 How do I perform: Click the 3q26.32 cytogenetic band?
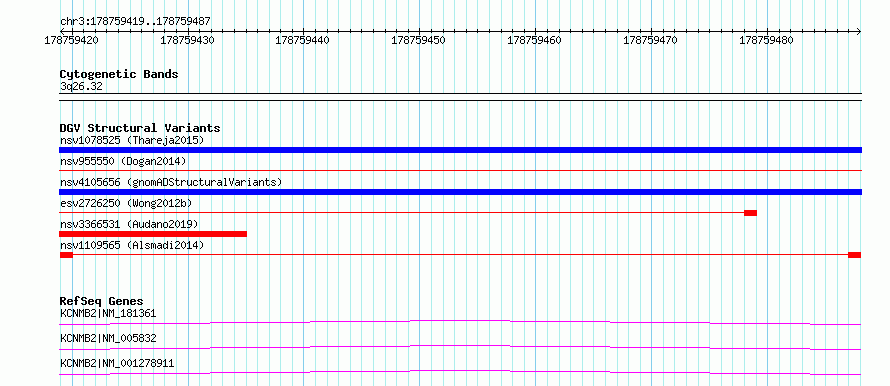click(x=81, y=87)
